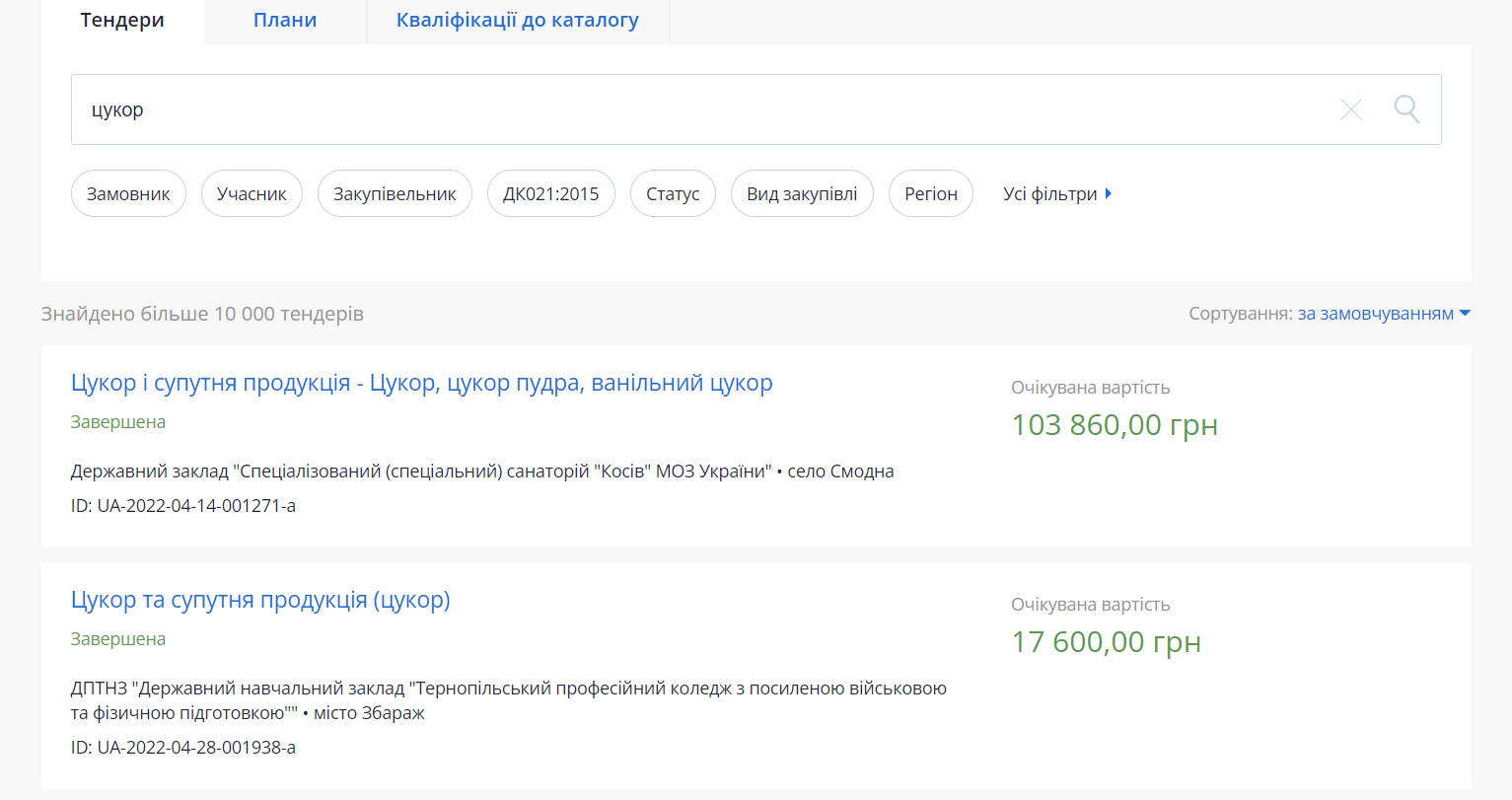Click the search input containing цукор
This screenshot has width=1512, height=800.
(x=690, y=109)
